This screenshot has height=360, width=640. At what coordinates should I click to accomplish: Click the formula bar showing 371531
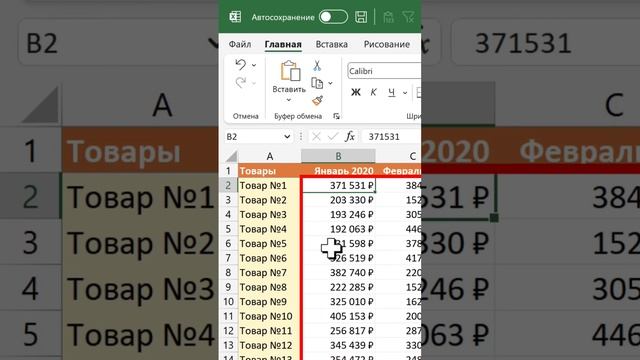(391, 137)
